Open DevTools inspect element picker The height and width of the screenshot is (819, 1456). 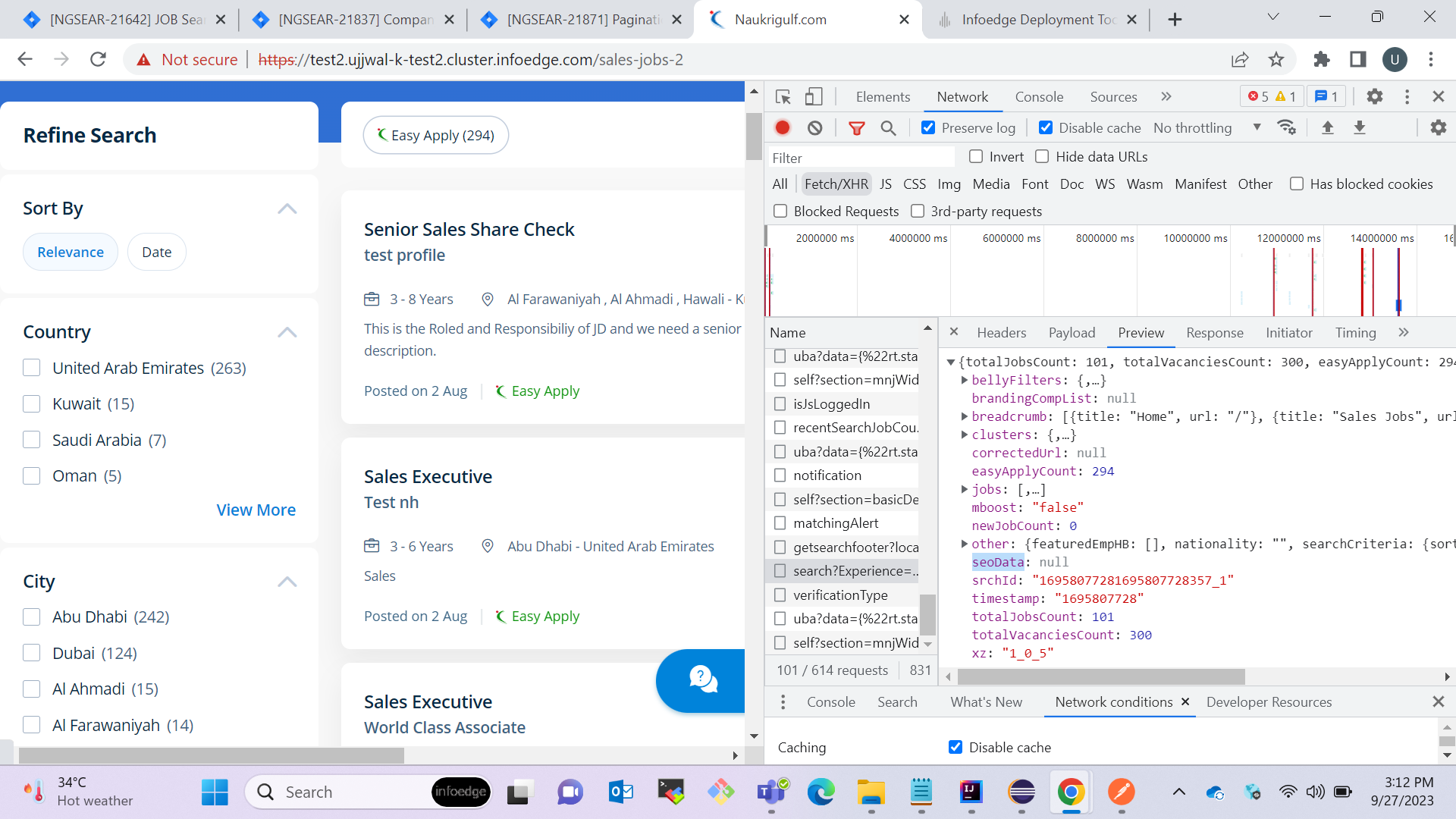tap(783, 96)
